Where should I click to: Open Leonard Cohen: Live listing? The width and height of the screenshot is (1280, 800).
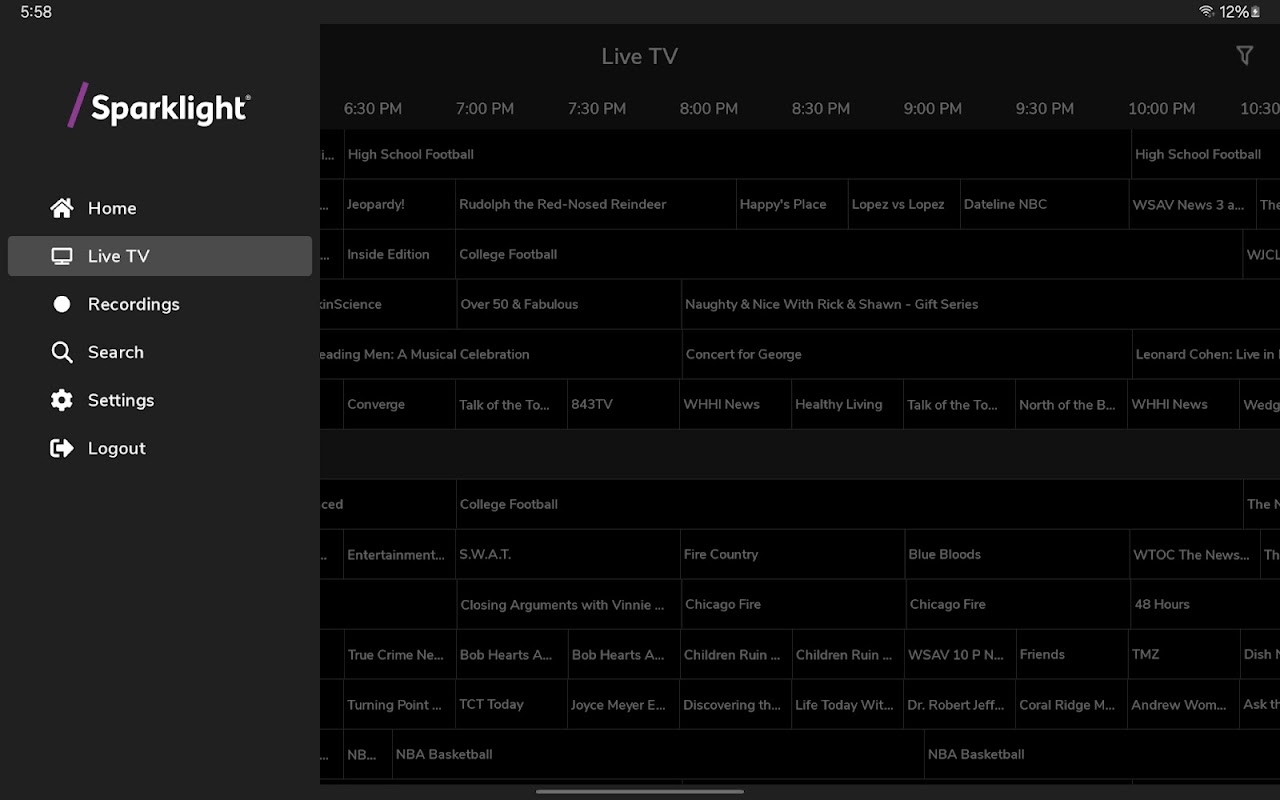point(1206,354)
